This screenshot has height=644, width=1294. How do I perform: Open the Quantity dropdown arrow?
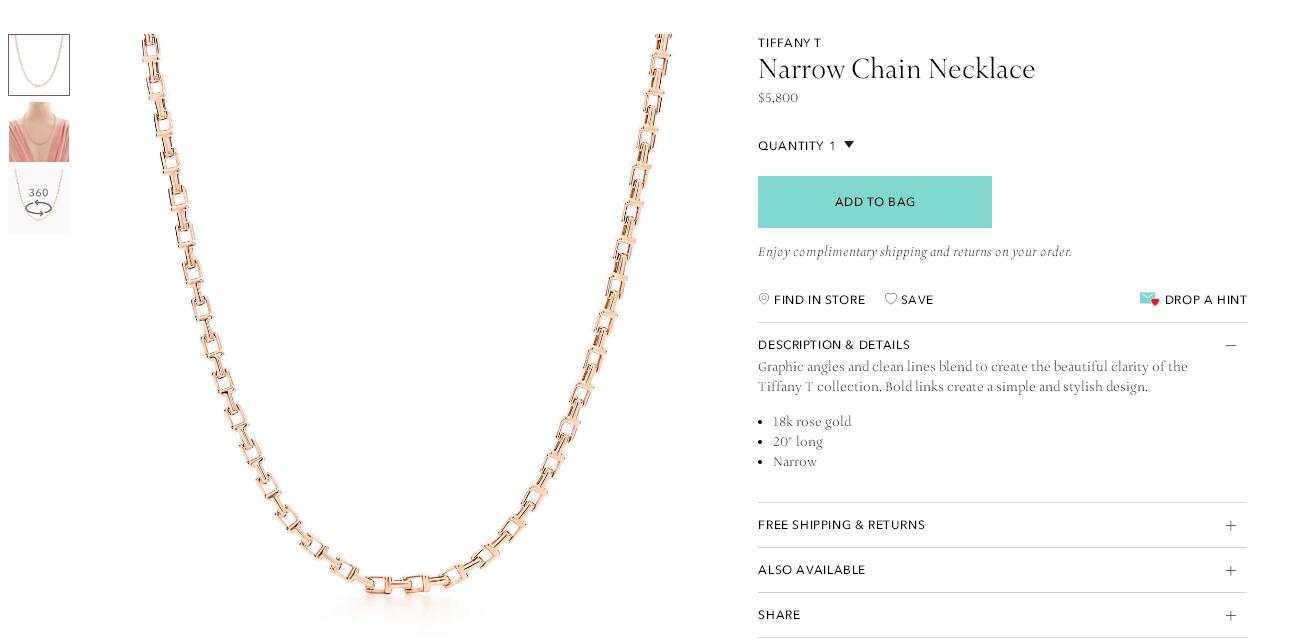click(849, 145)
